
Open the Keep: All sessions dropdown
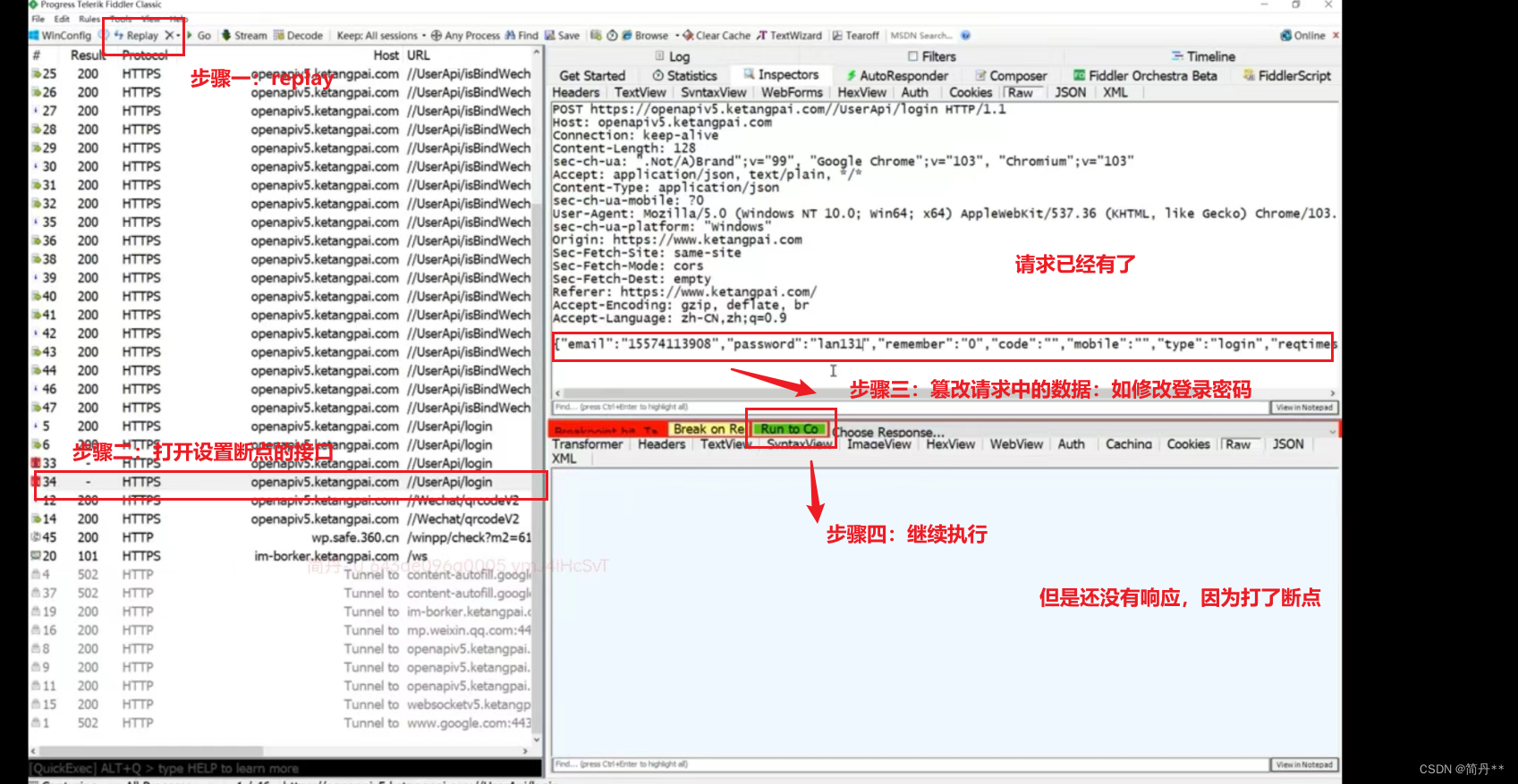click(x=380, y=36)
